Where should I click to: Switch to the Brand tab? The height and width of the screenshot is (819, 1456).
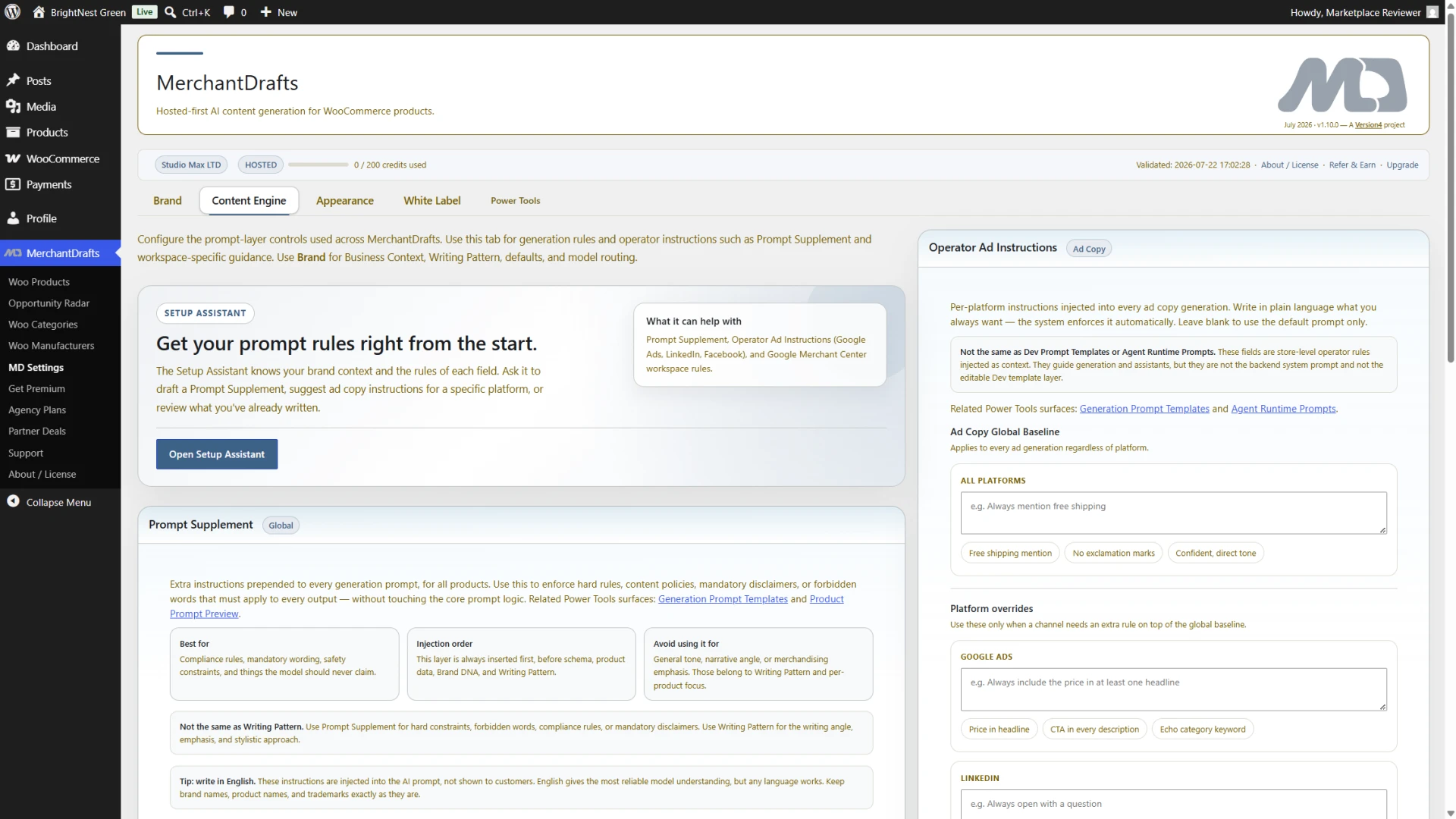click(168, 200)
